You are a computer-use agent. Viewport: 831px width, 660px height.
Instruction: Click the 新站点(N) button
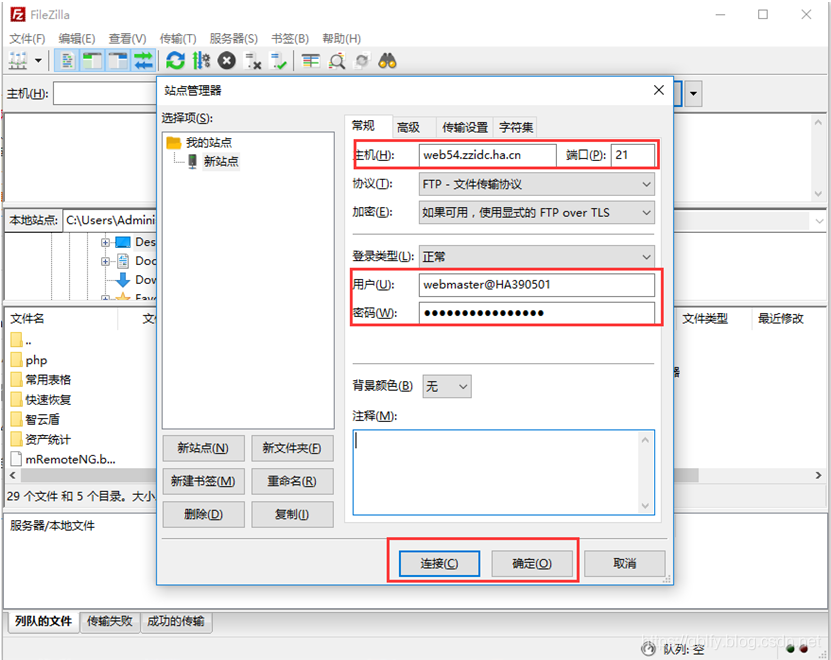coord(204,448)
